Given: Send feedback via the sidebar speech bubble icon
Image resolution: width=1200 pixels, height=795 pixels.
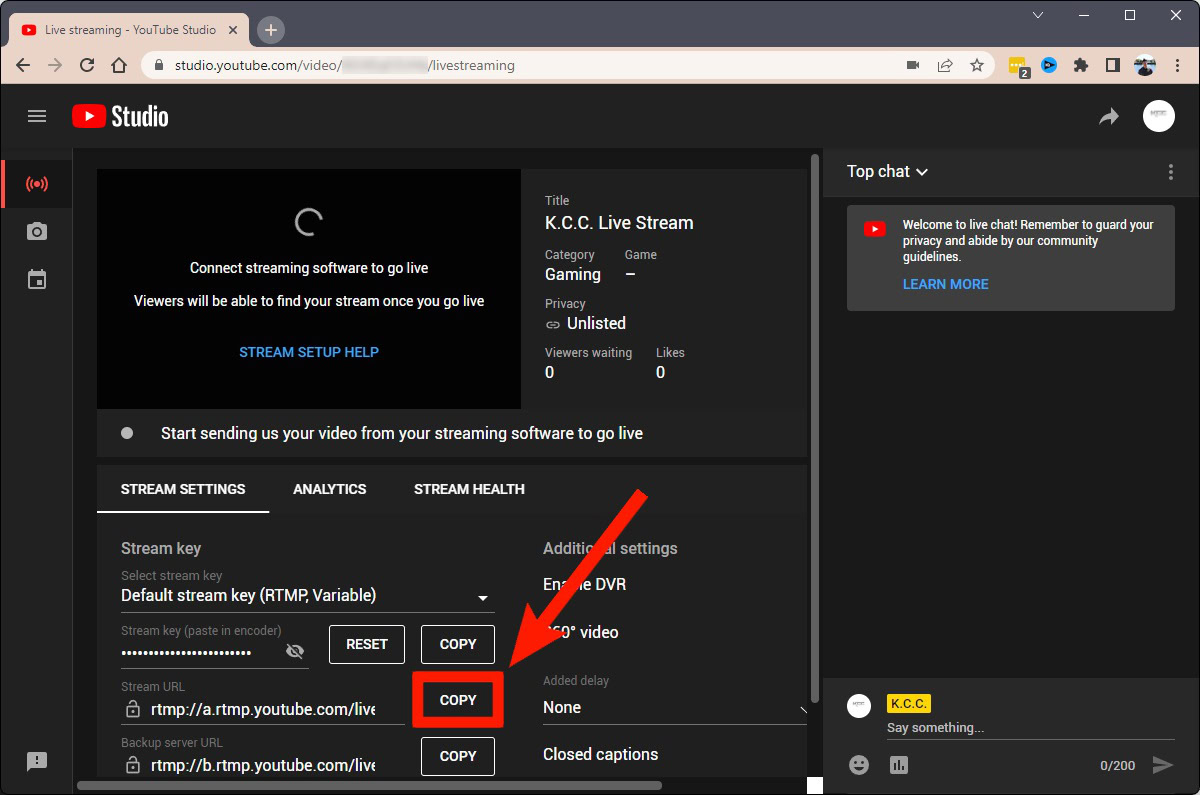Looking at the screenshot, I should [x=37, y=762].
